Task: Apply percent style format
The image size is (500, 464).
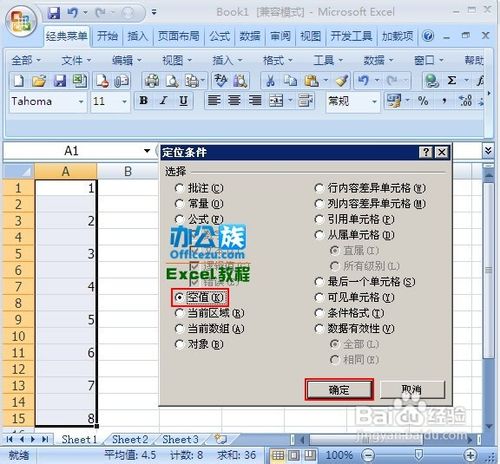Action: pos(423,101)
